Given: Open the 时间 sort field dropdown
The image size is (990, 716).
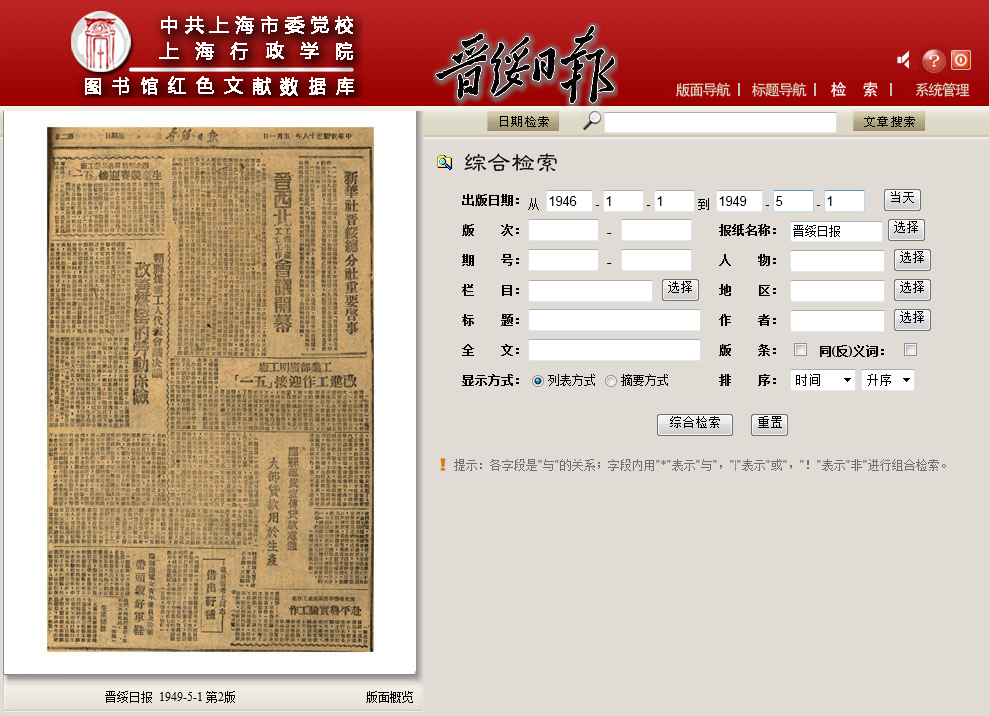Looking at the screenshot, I should pyautogui.click(x=823, y=381).
